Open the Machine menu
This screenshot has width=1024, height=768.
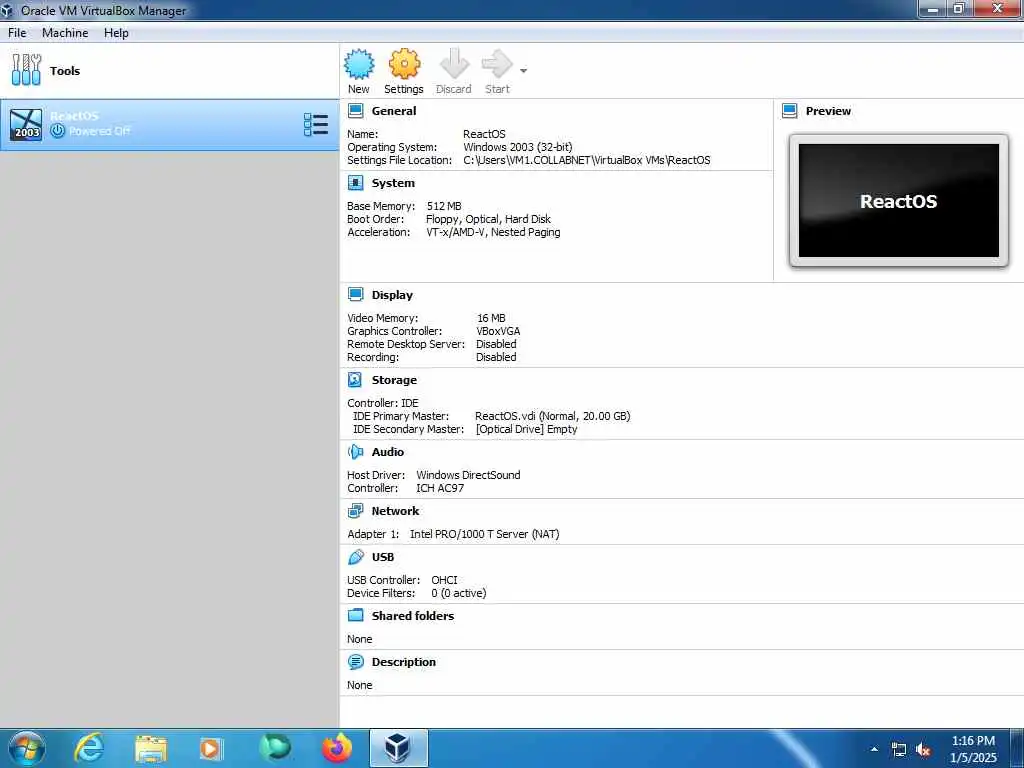point(65,33)
